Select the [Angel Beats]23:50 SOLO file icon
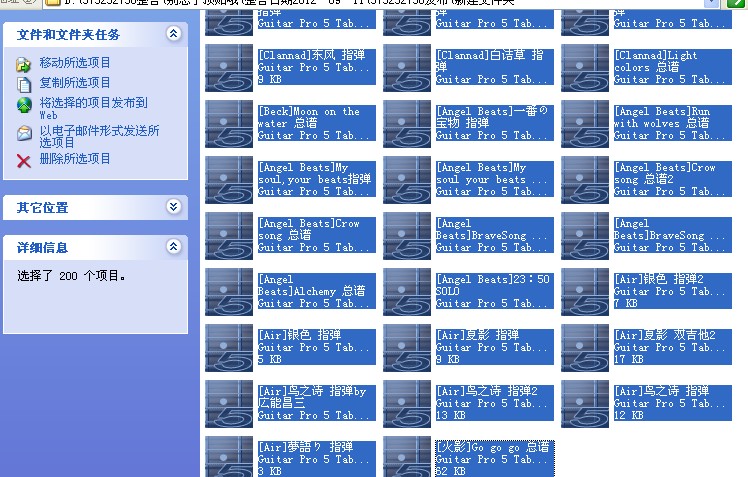748x477 pixels. pos(407,292)
